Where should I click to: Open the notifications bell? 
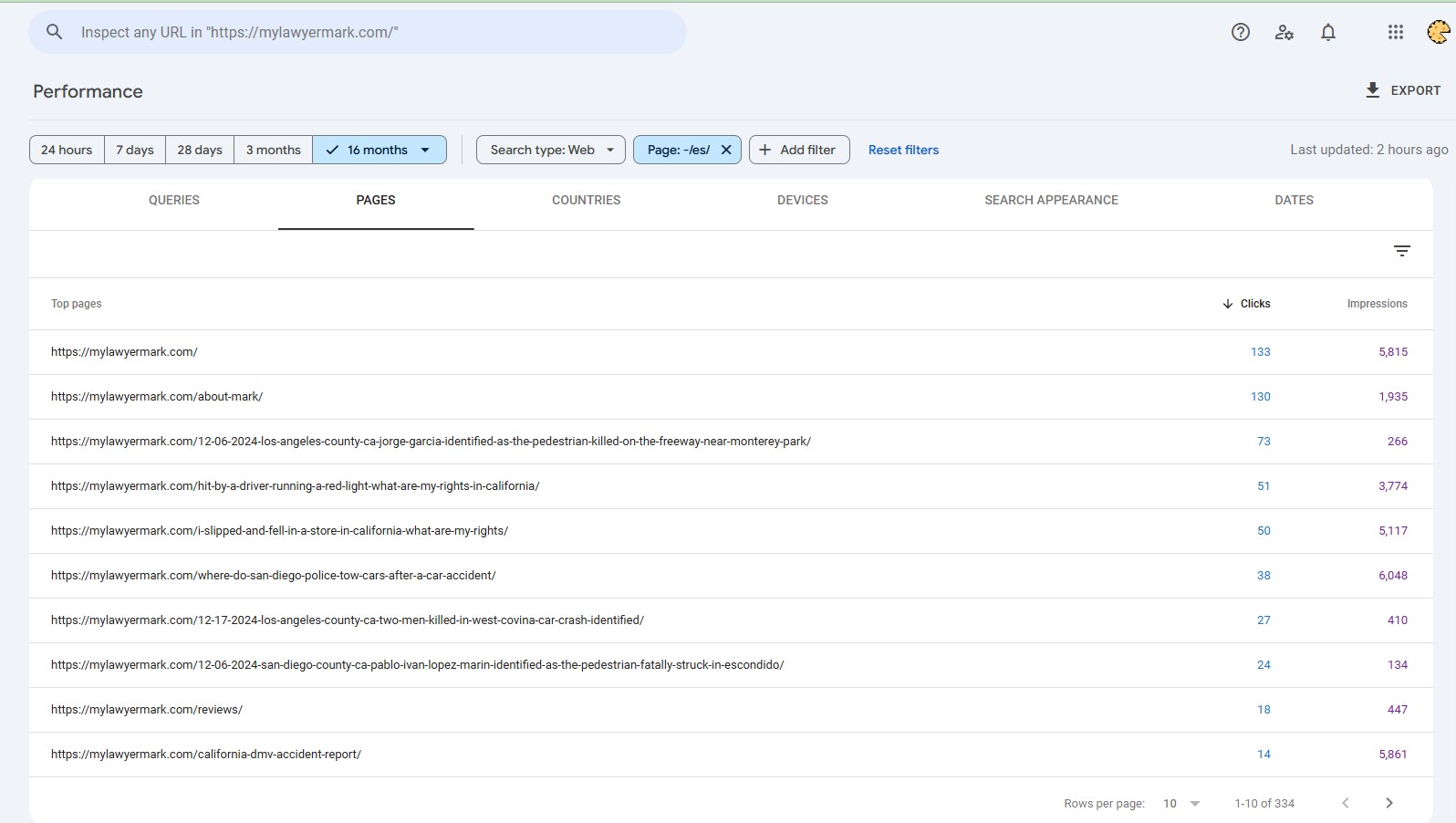click(1328, 33)
